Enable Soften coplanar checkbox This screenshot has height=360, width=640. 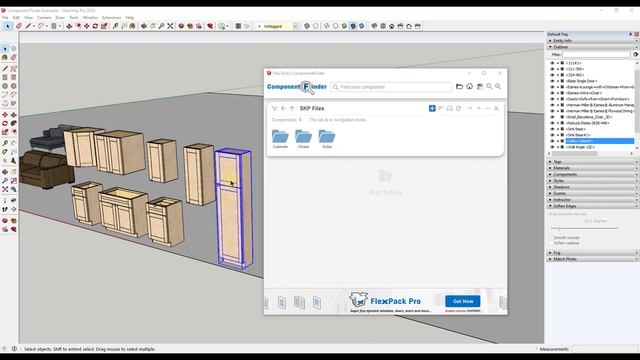point(551,243)
